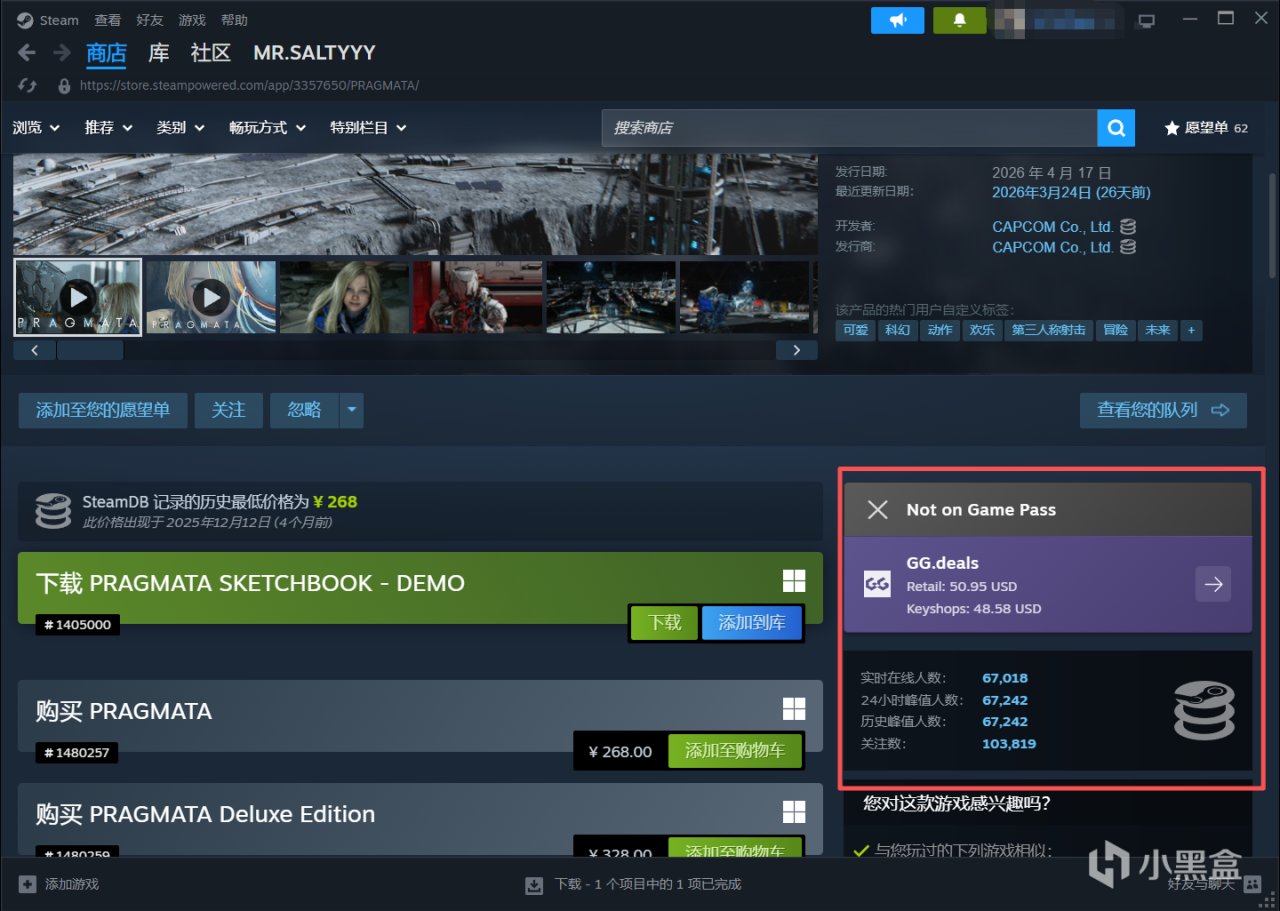The height and width of the screenshot is (911, 1280).
Task: Click the download icon in the bottom bar
Action: 534,884
